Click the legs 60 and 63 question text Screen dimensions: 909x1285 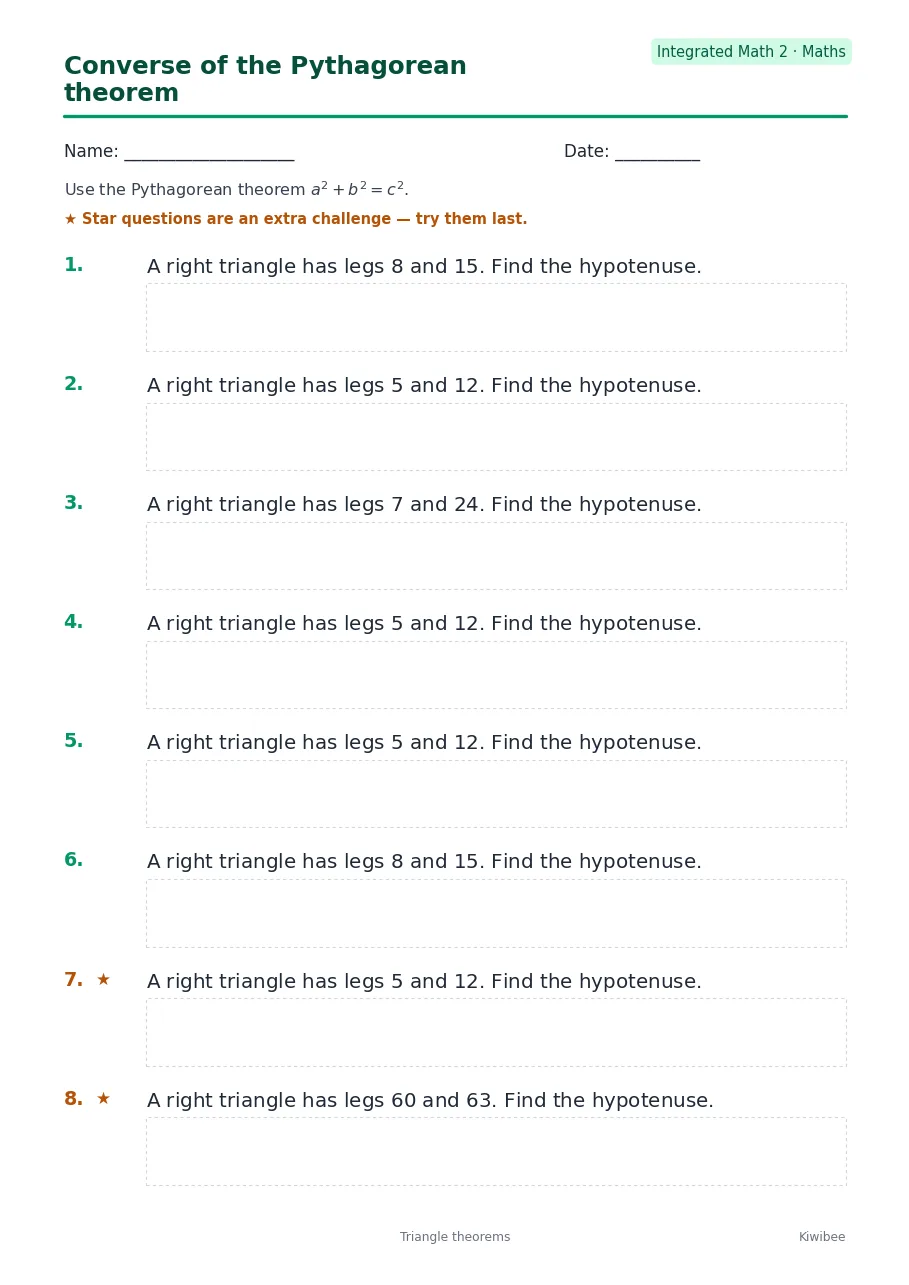coord(430,1101)
